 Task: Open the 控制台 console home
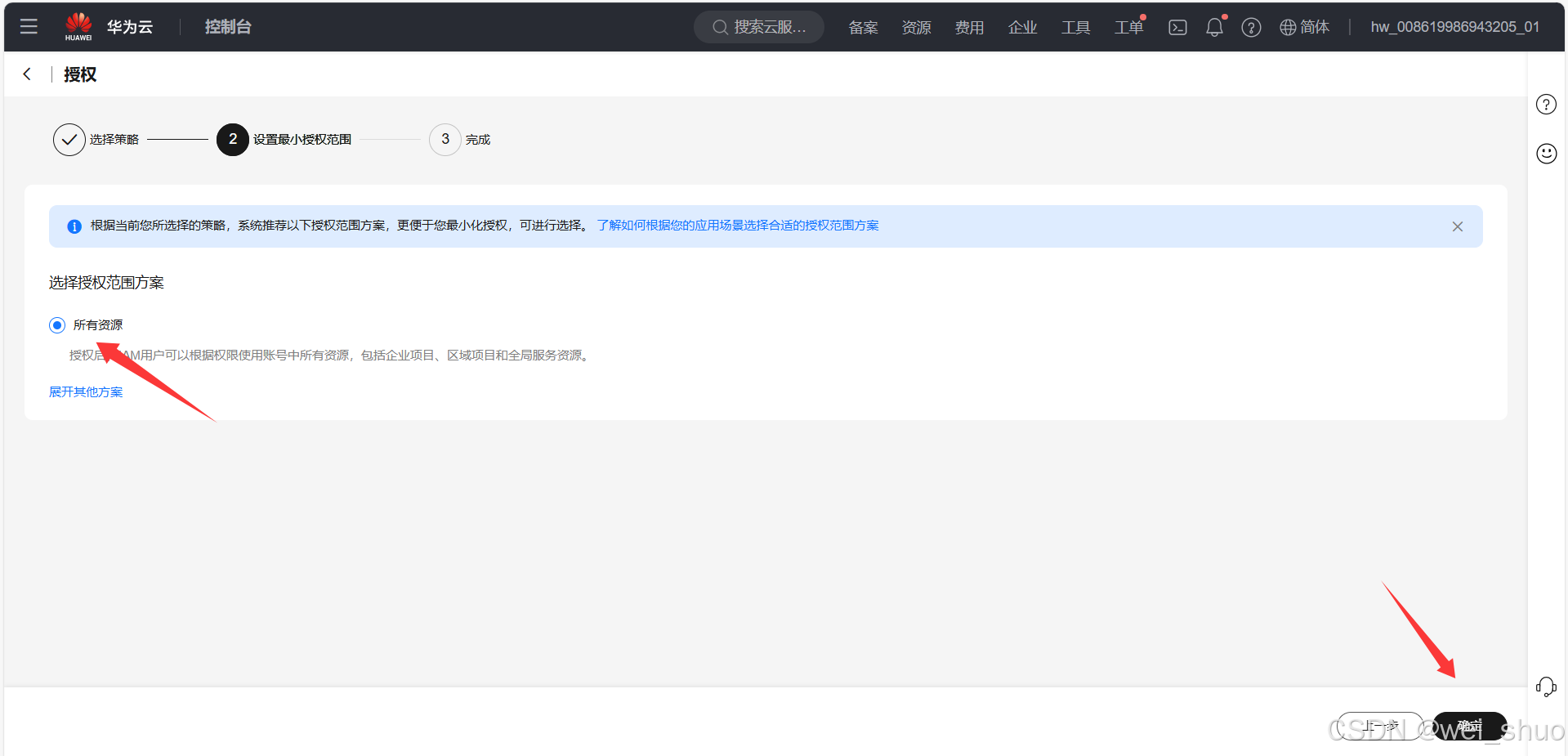[x=228, y=27]
